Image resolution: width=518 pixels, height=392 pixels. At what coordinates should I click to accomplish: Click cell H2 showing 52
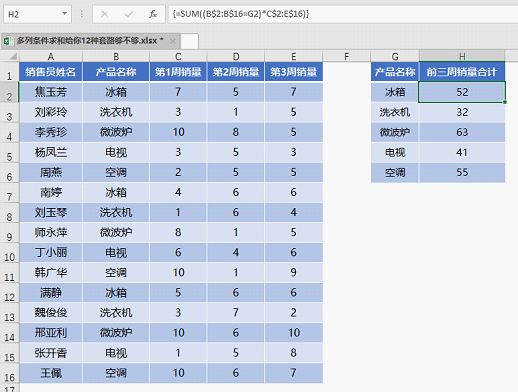click(462, 92)
